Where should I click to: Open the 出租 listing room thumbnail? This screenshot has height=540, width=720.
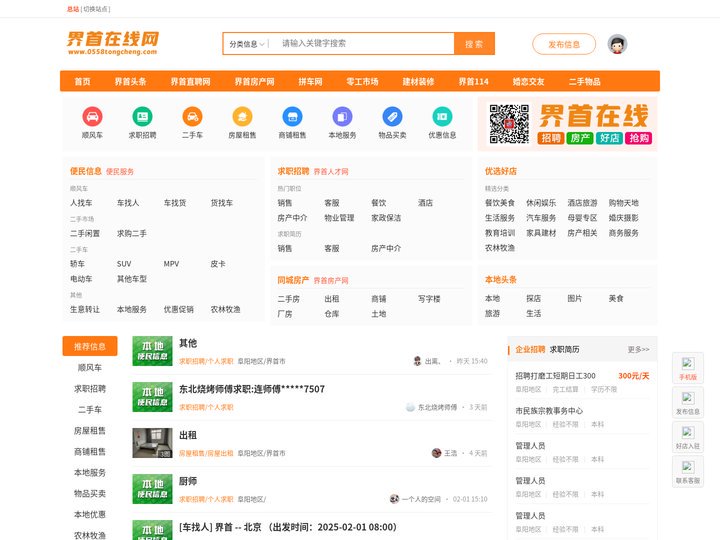152,443
